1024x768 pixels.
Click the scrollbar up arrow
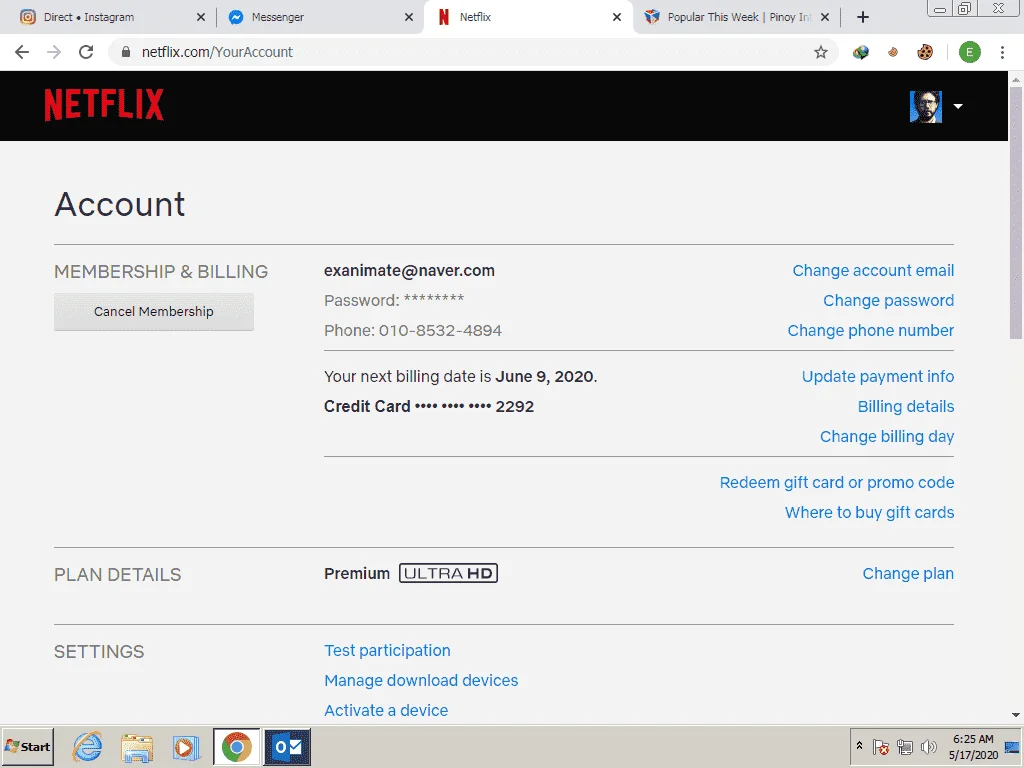(1016, 79)
